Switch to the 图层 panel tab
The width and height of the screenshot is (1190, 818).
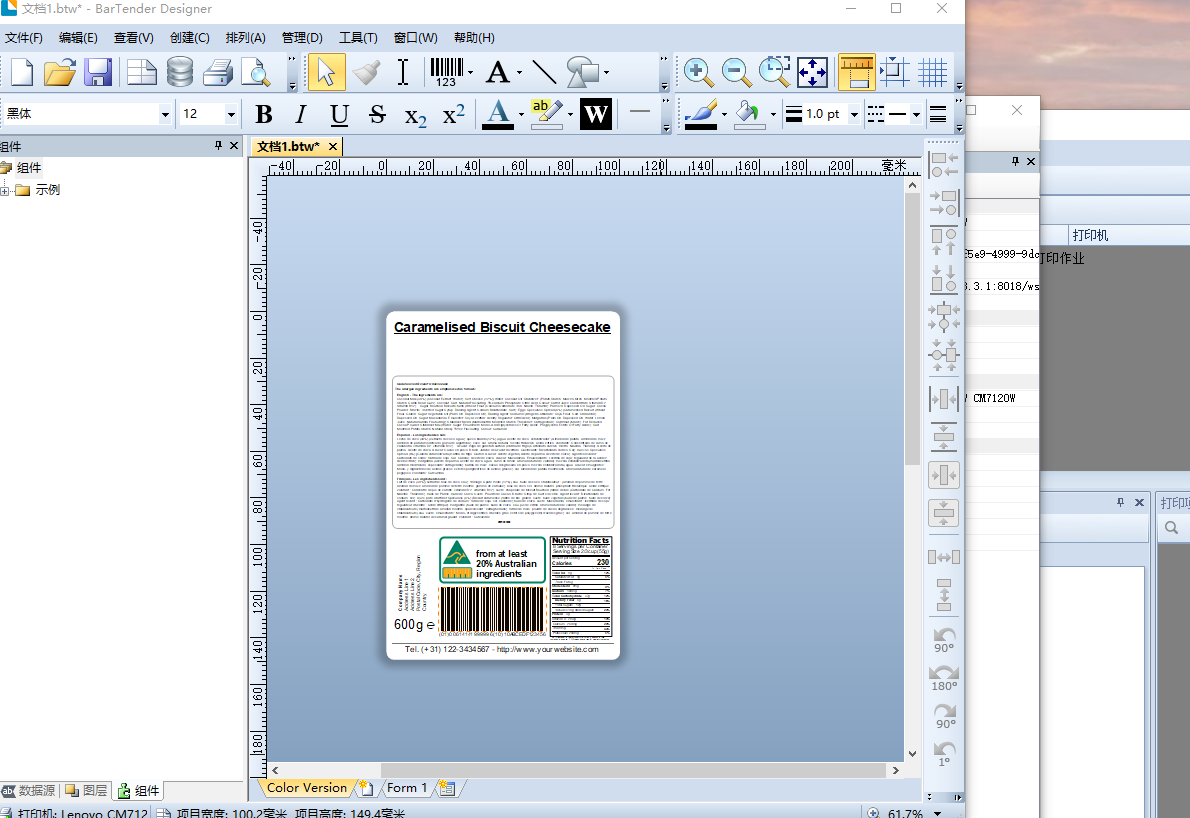88,790
